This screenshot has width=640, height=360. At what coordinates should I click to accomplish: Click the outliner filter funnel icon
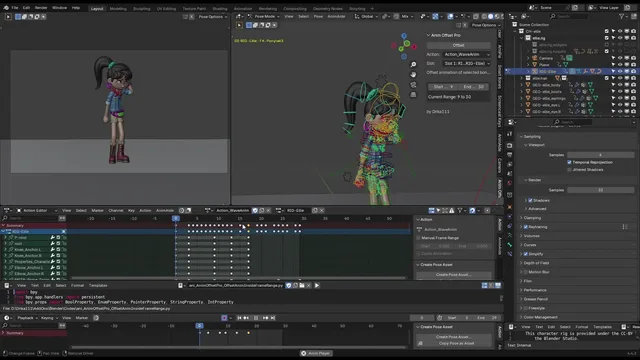[x=621, y=16]
